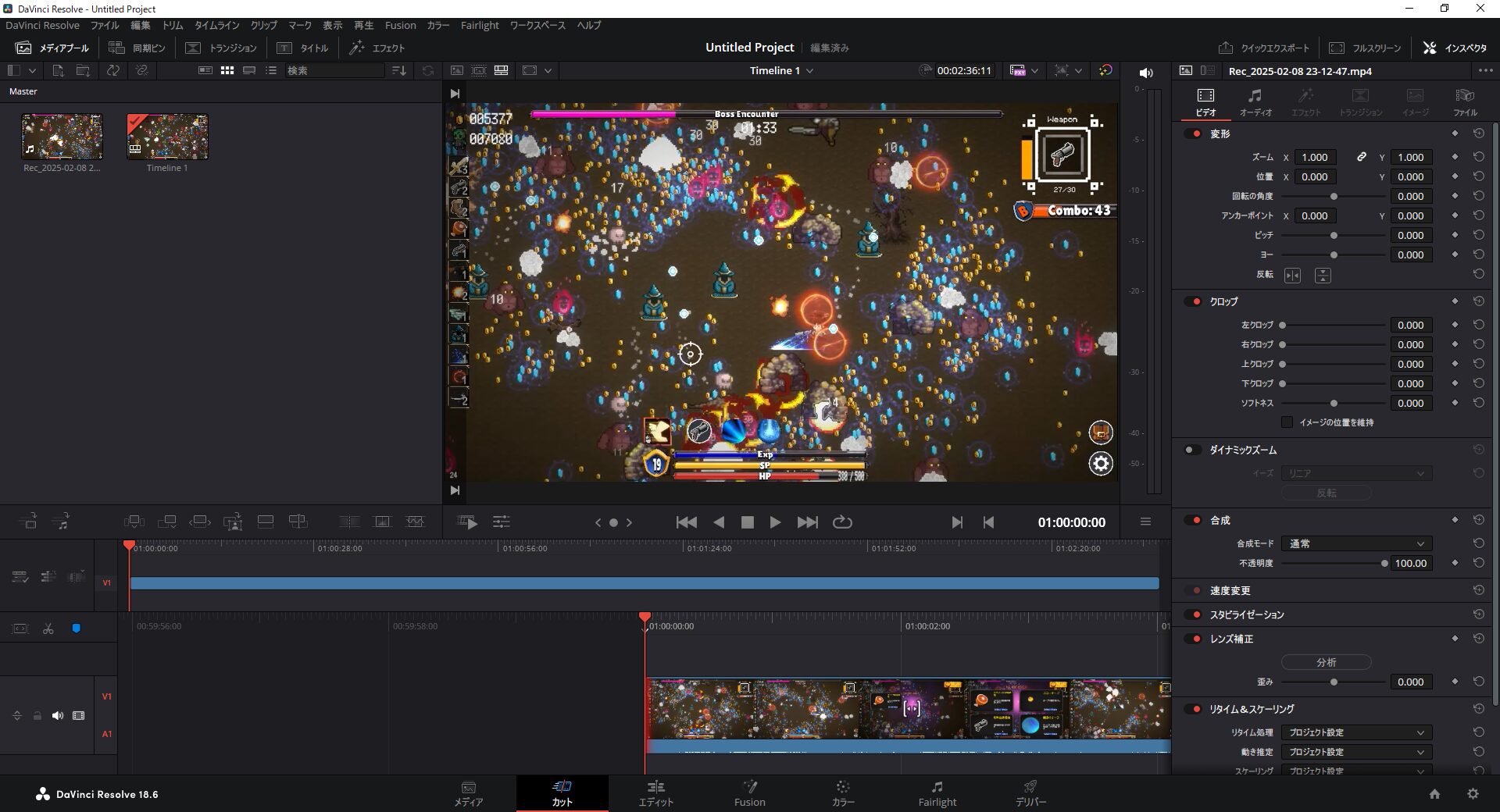
Task: Toggle the Inspector panel
Action: click(1455, 48)
